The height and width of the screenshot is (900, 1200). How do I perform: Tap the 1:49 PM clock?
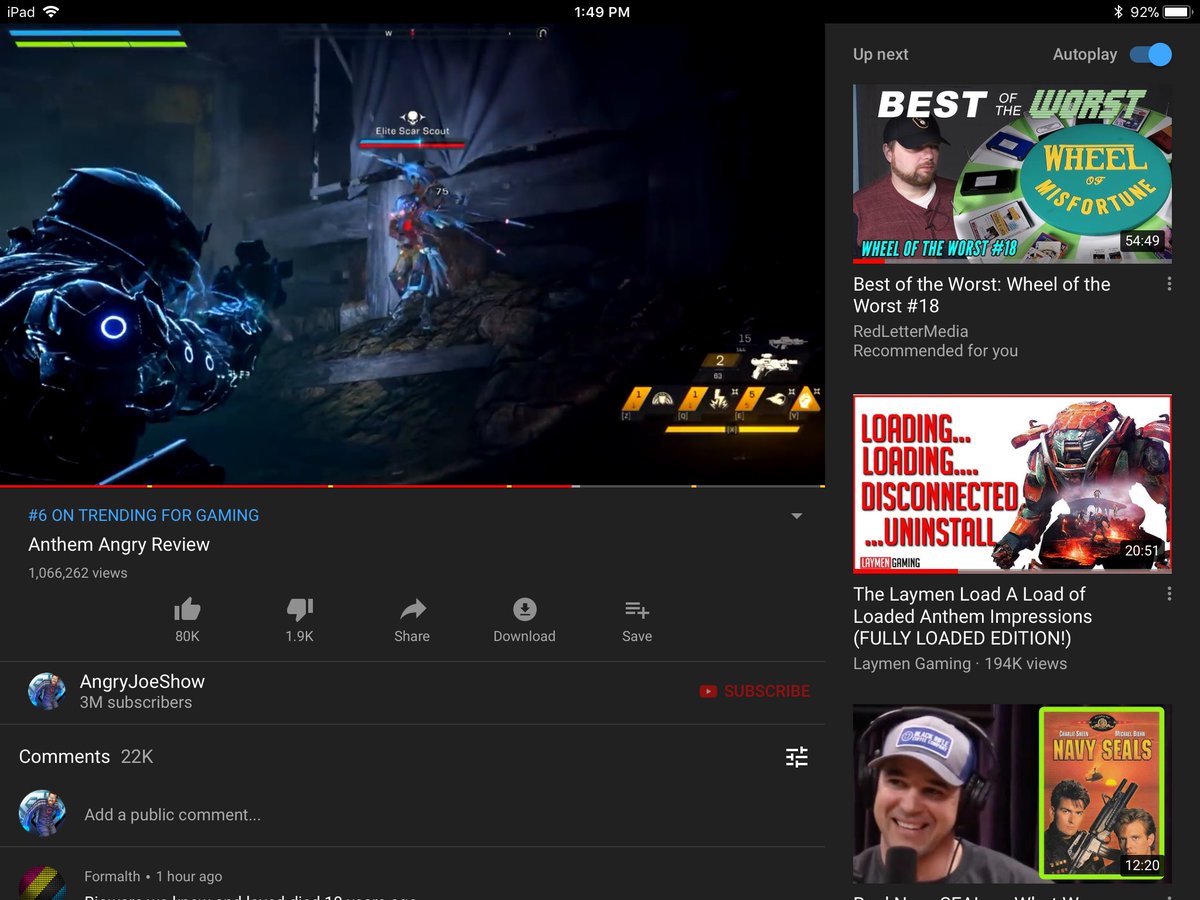pyautogui.click(x=602, y=12)
